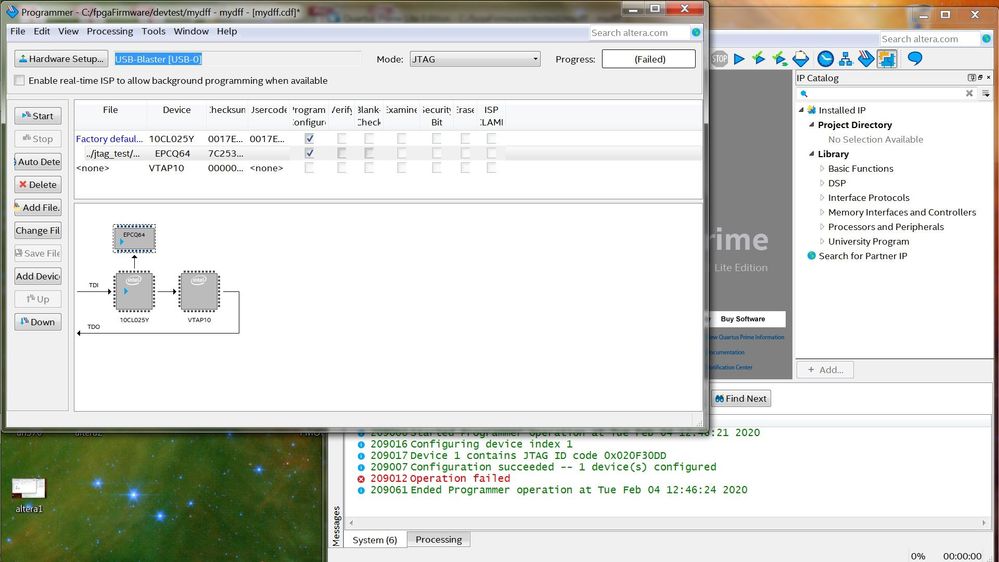Open the JTAG Mode dropdown
Screen dimensions: 999x562
[475, 59]
